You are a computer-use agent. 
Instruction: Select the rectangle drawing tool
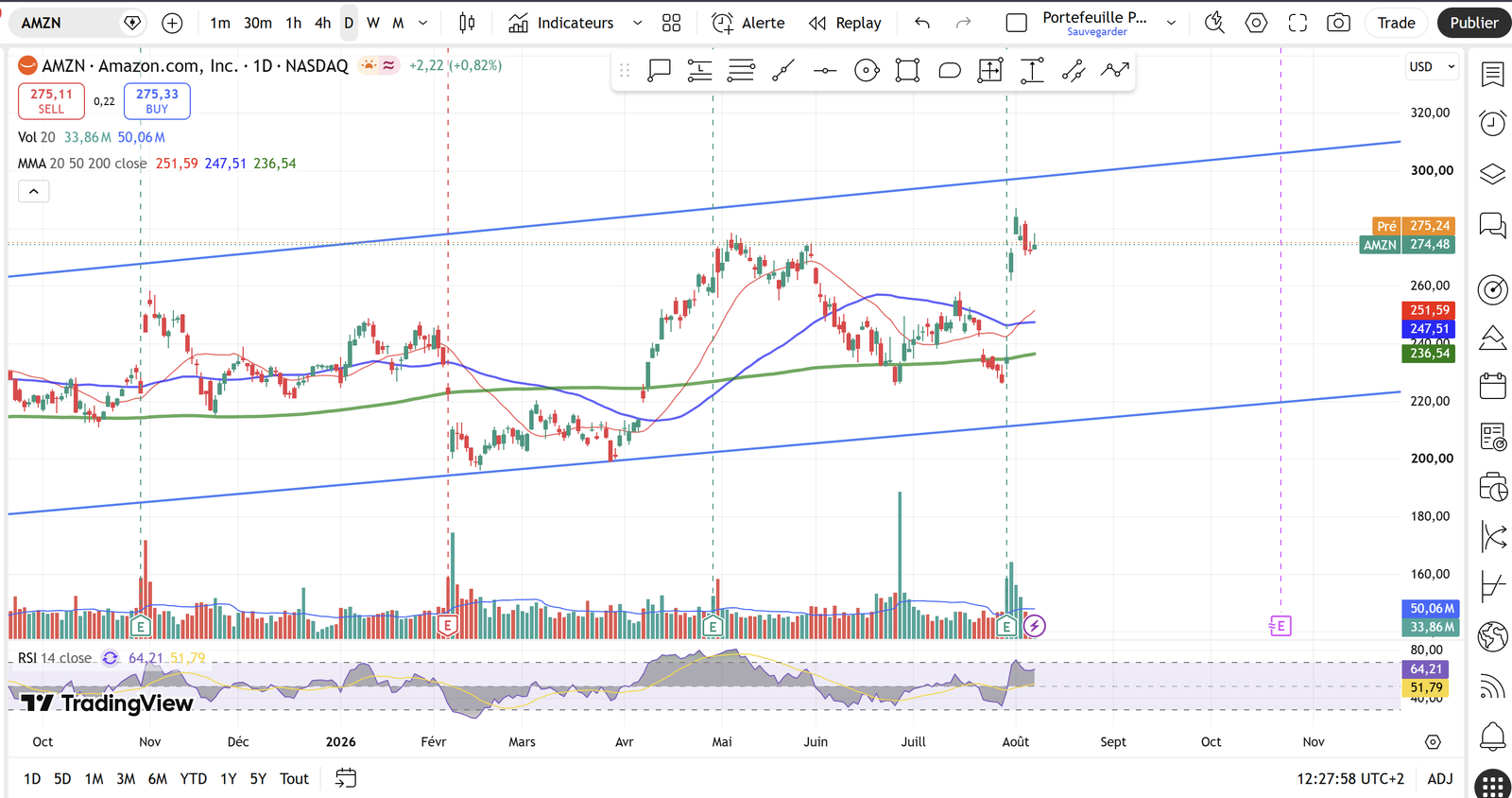click(908, 70)
